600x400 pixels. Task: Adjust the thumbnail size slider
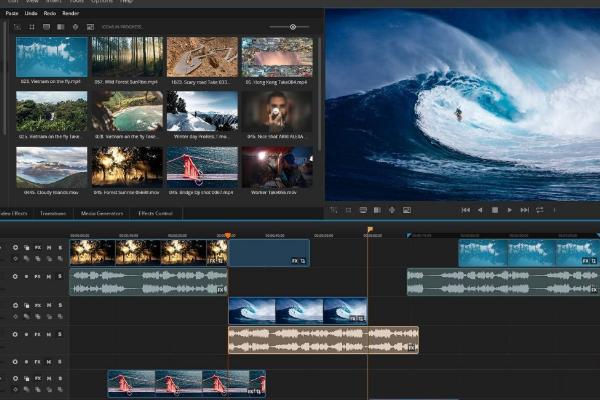293,27
